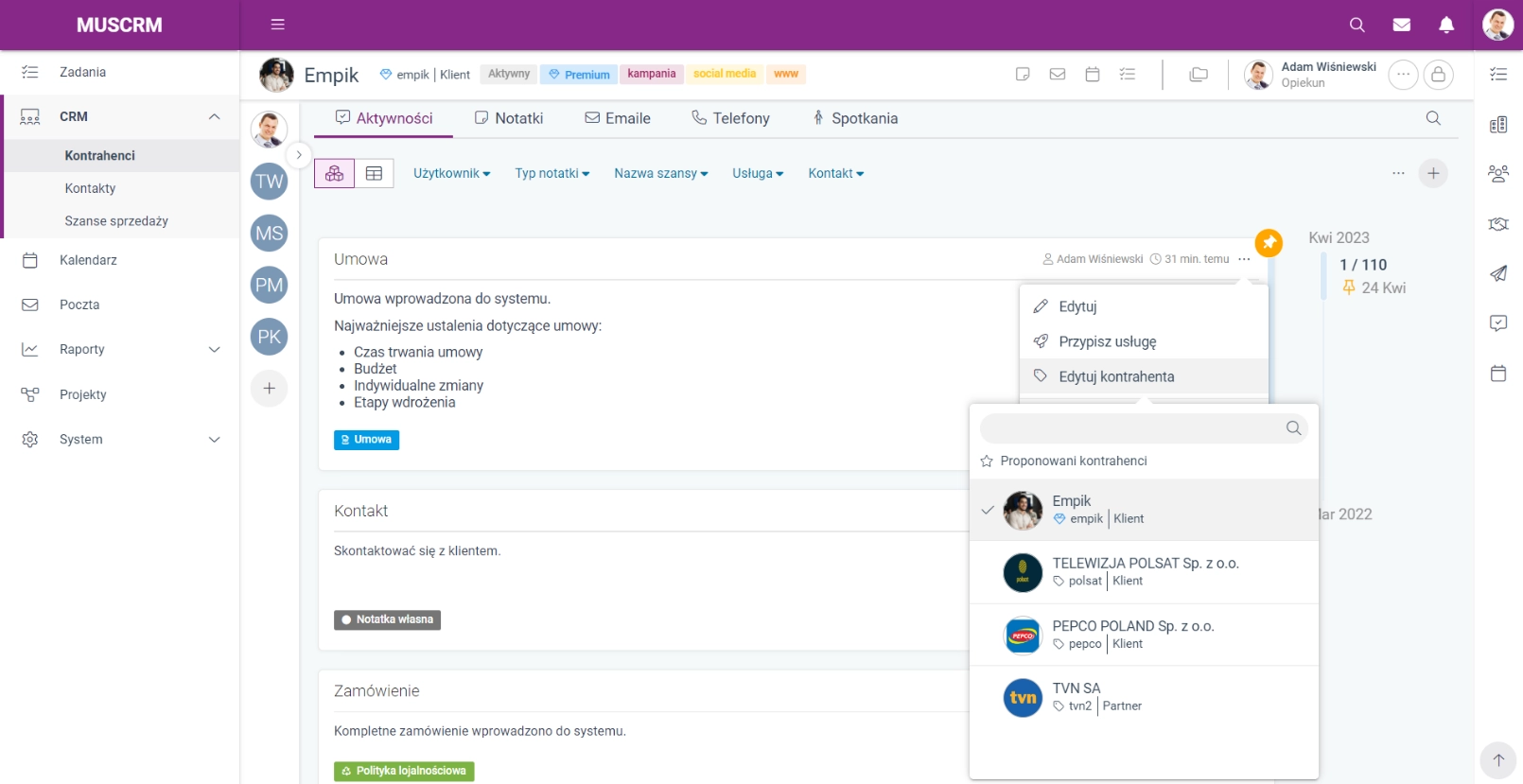Search within activities using tab magnifier

tap(1433, 118)
